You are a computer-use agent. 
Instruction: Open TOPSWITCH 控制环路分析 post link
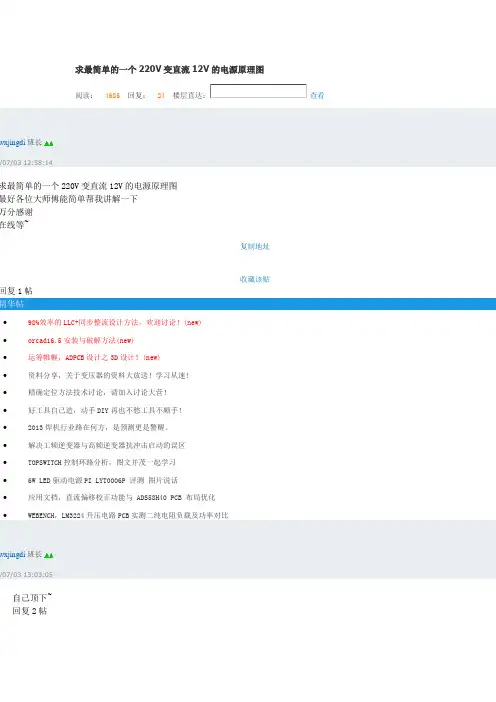pyautogui.click(x=102, y=462)
